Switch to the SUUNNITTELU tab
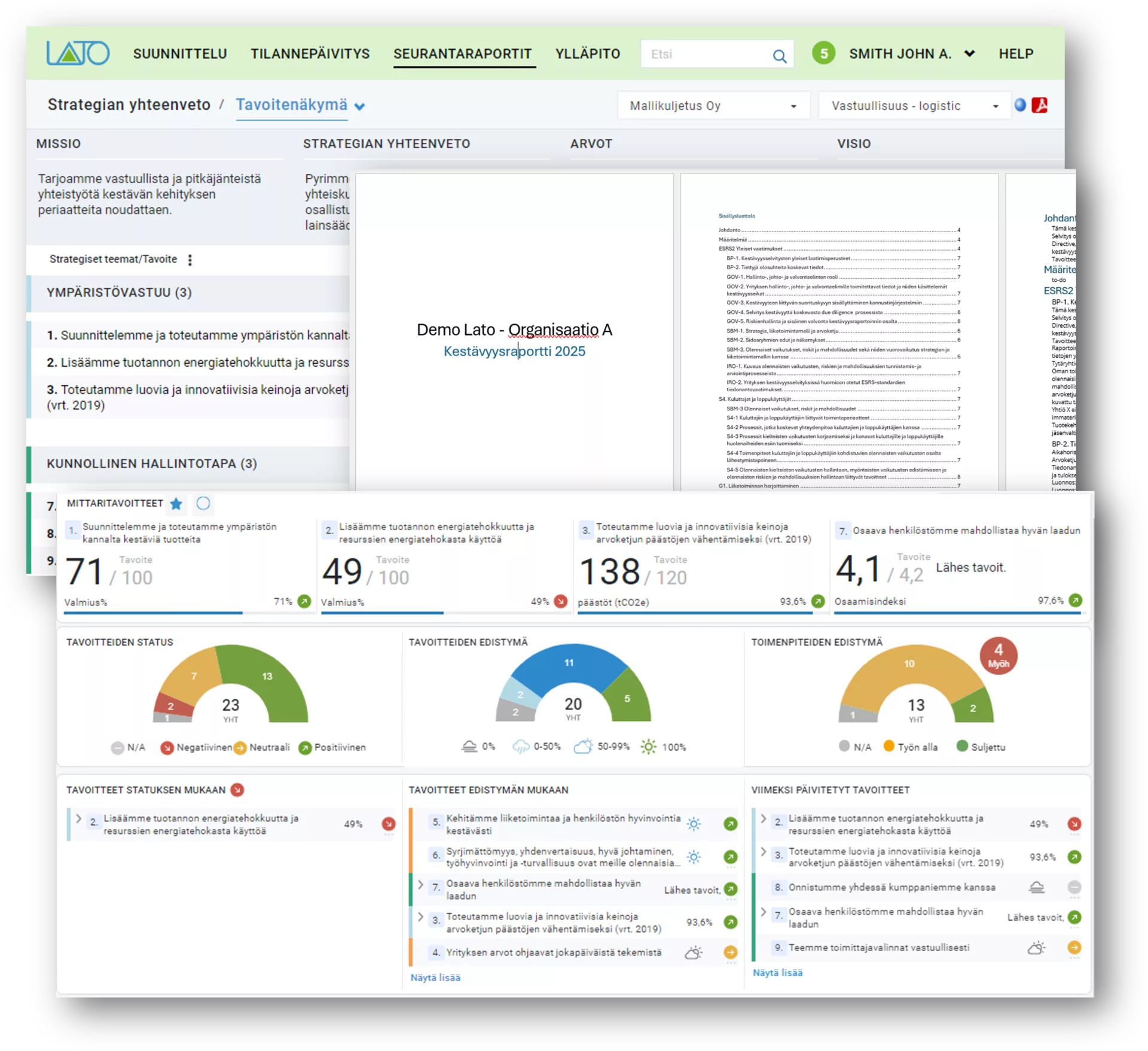 [180, 53]
